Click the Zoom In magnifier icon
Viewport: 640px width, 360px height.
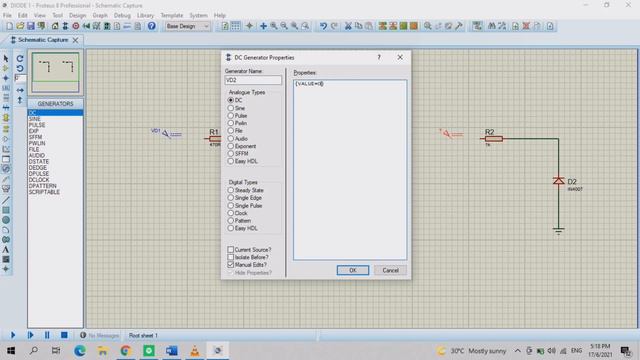274,26
